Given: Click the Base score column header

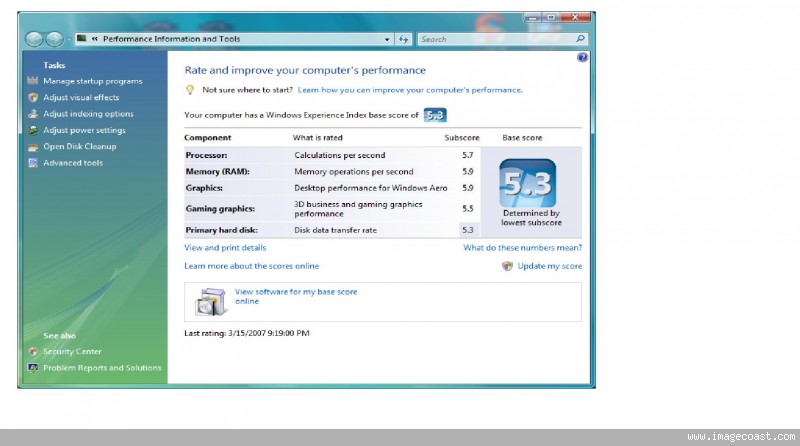Looking at the screenshot, I should [522, 138].
